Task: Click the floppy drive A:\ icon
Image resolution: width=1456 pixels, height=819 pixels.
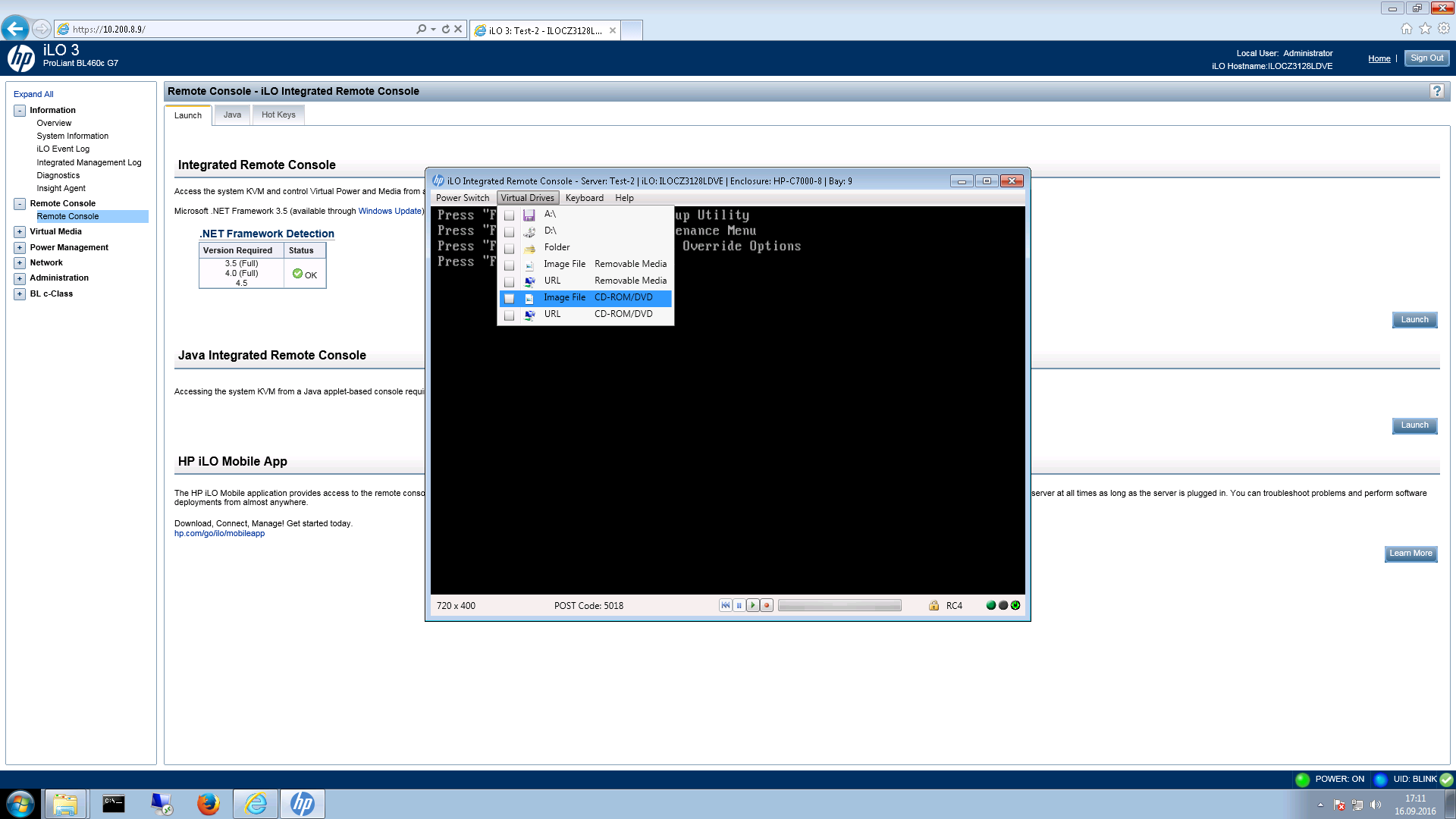Action: coord(529,215)
